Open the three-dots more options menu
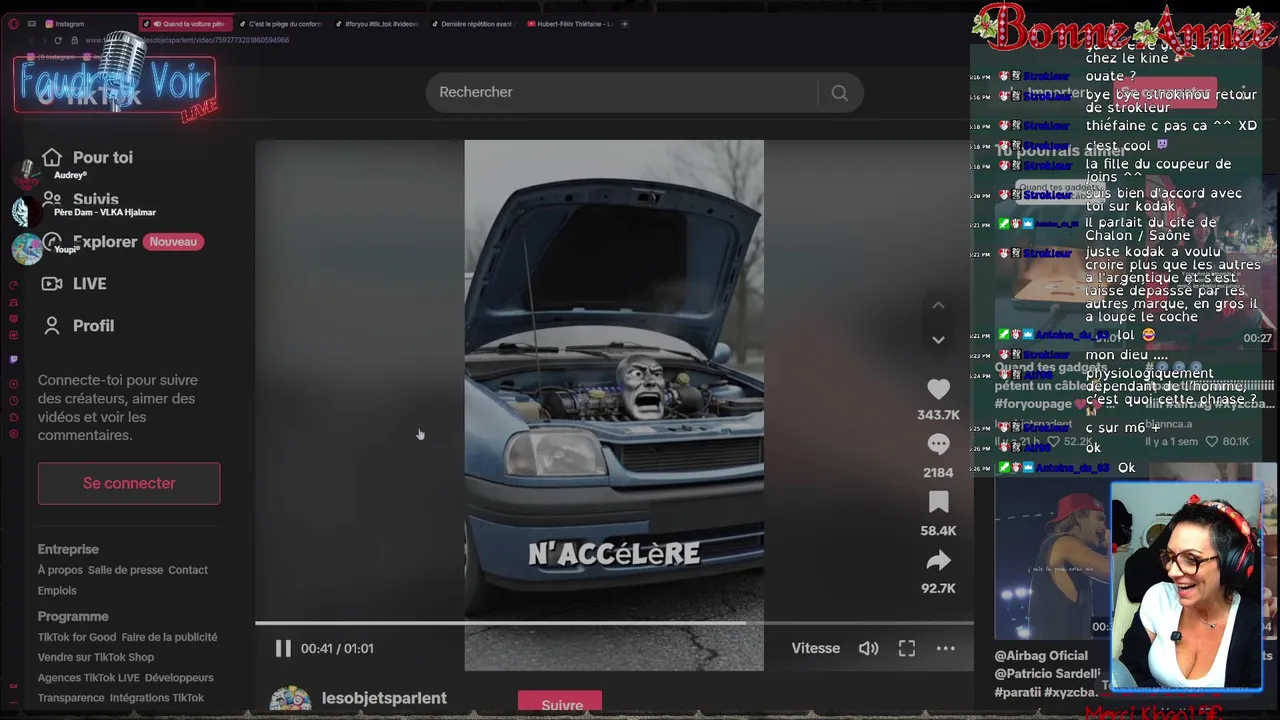The image size is (1280, 720). 946,648
